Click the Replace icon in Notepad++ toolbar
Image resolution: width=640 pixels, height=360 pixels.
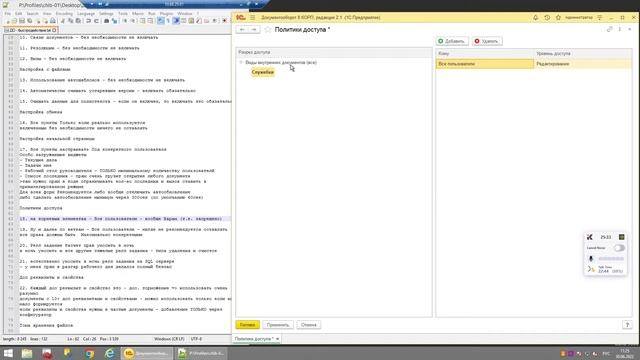point(114,21)
